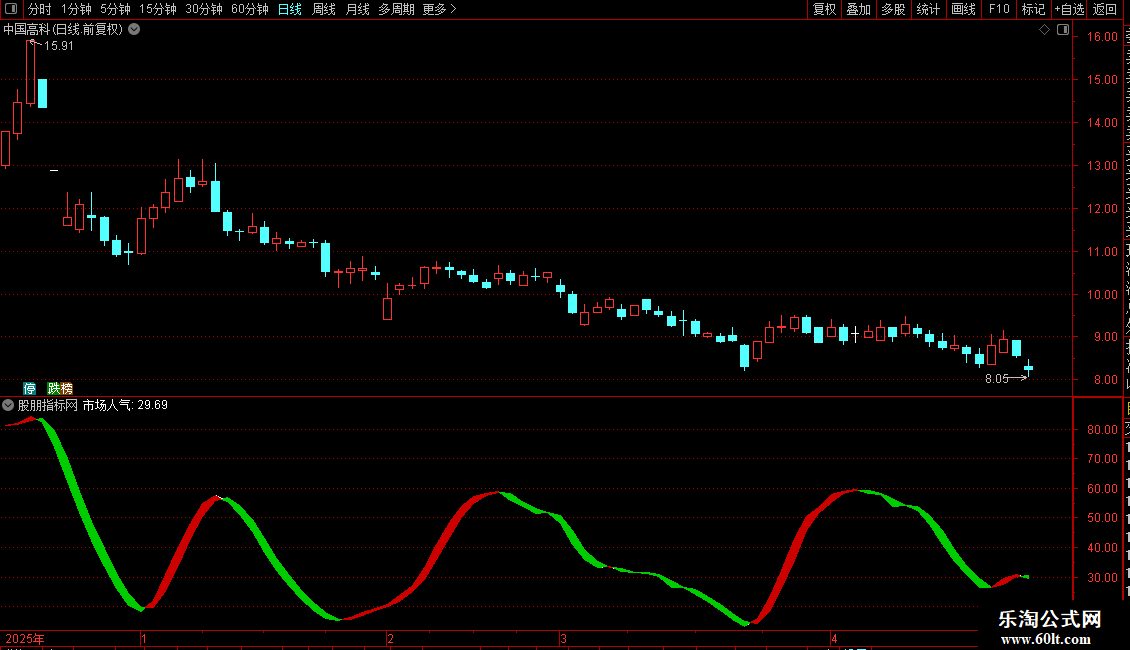Image resolution: width=1130 pixels, height=650 pixels.
Task: Click month 2 marker on time axis
Action: pos(390,638)
